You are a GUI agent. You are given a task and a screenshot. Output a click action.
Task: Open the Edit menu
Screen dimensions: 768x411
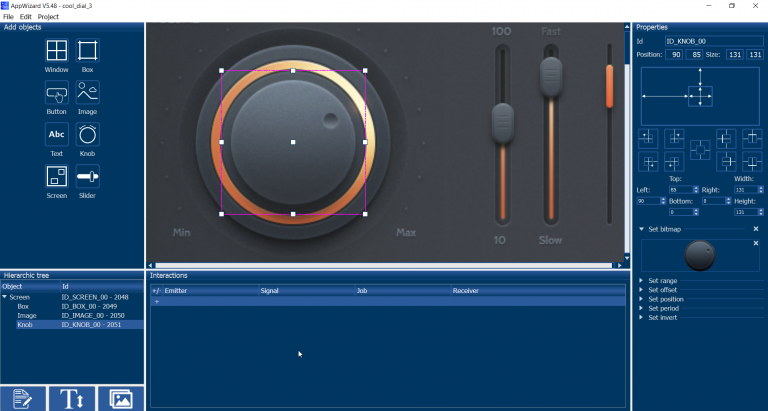(x=25, y=17)
